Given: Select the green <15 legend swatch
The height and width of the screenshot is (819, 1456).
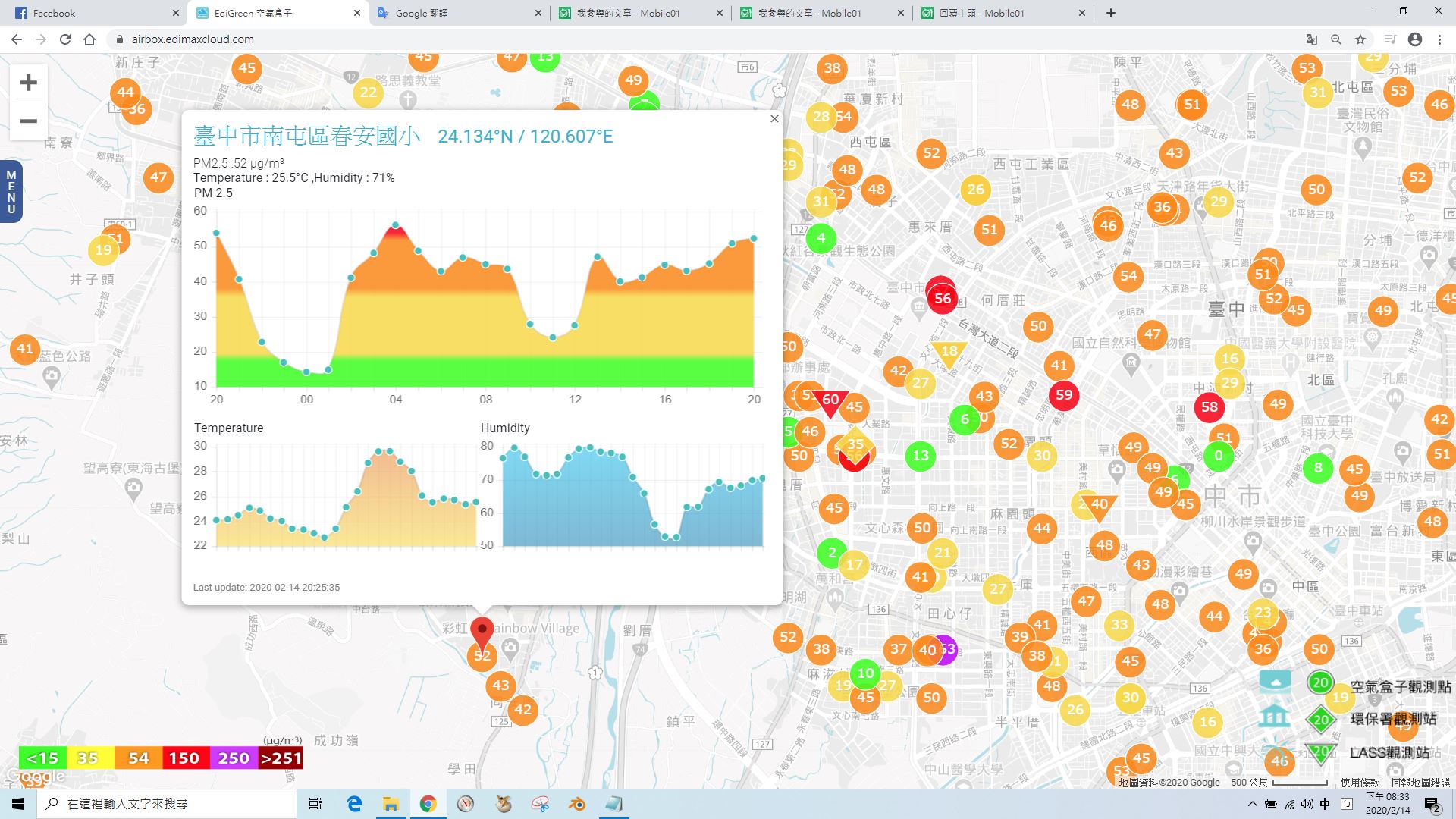Looking at the screenshot, I should coord(42,758).
